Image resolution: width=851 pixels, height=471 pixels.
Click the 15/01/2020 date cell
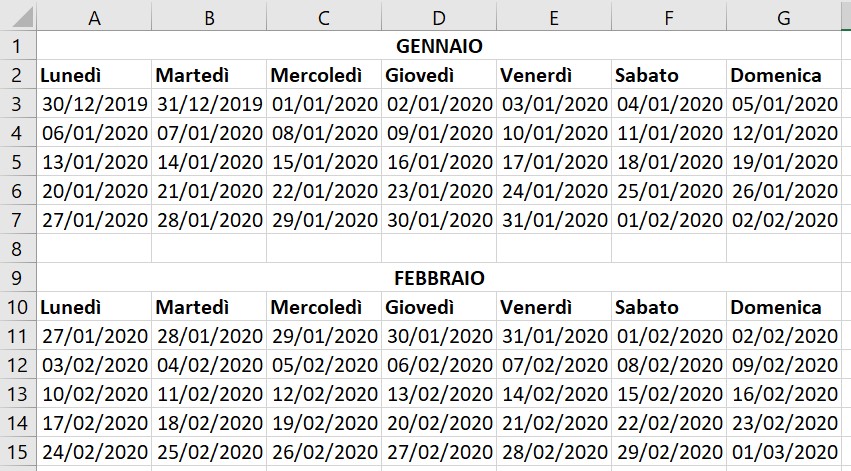[x=324, y=162]
